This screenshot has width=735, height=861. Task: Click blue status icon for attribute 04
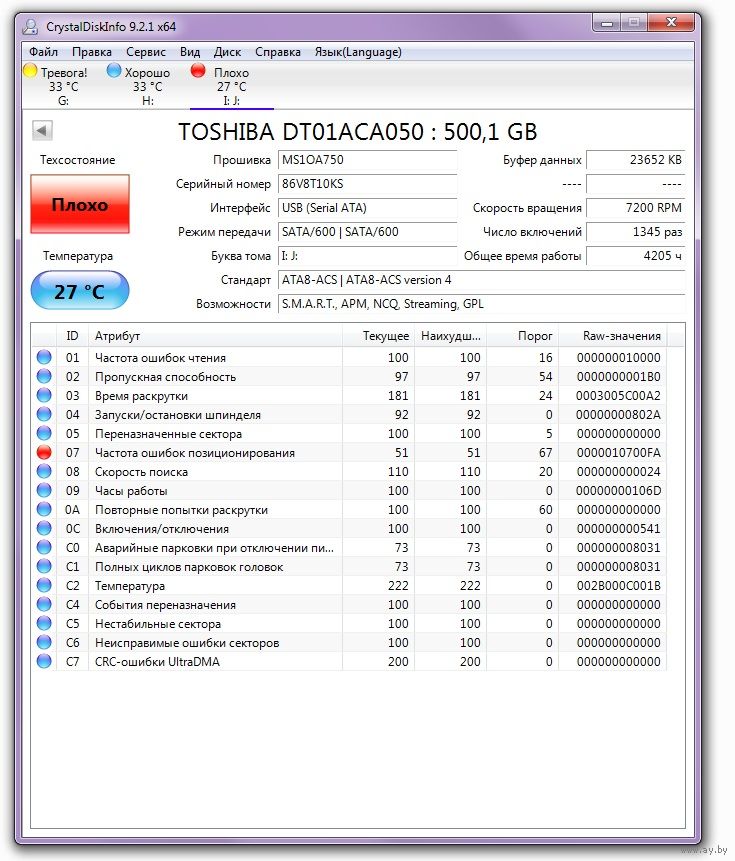[44, 414]
